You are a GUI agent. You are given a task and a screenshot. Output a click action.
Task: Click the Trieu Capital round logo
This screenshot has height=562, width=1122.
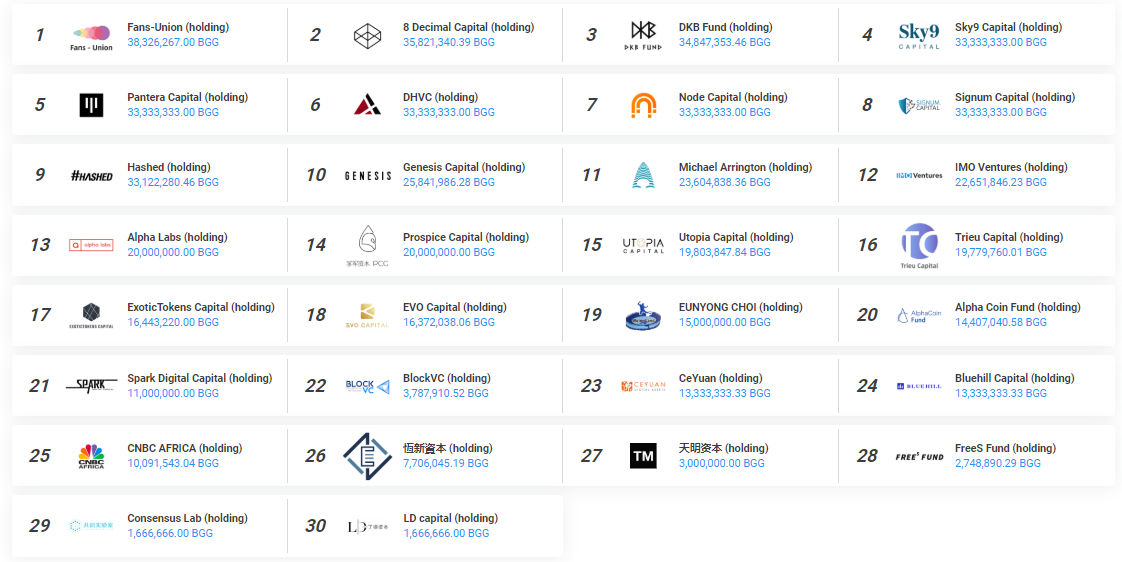click(x=919, y=244)
